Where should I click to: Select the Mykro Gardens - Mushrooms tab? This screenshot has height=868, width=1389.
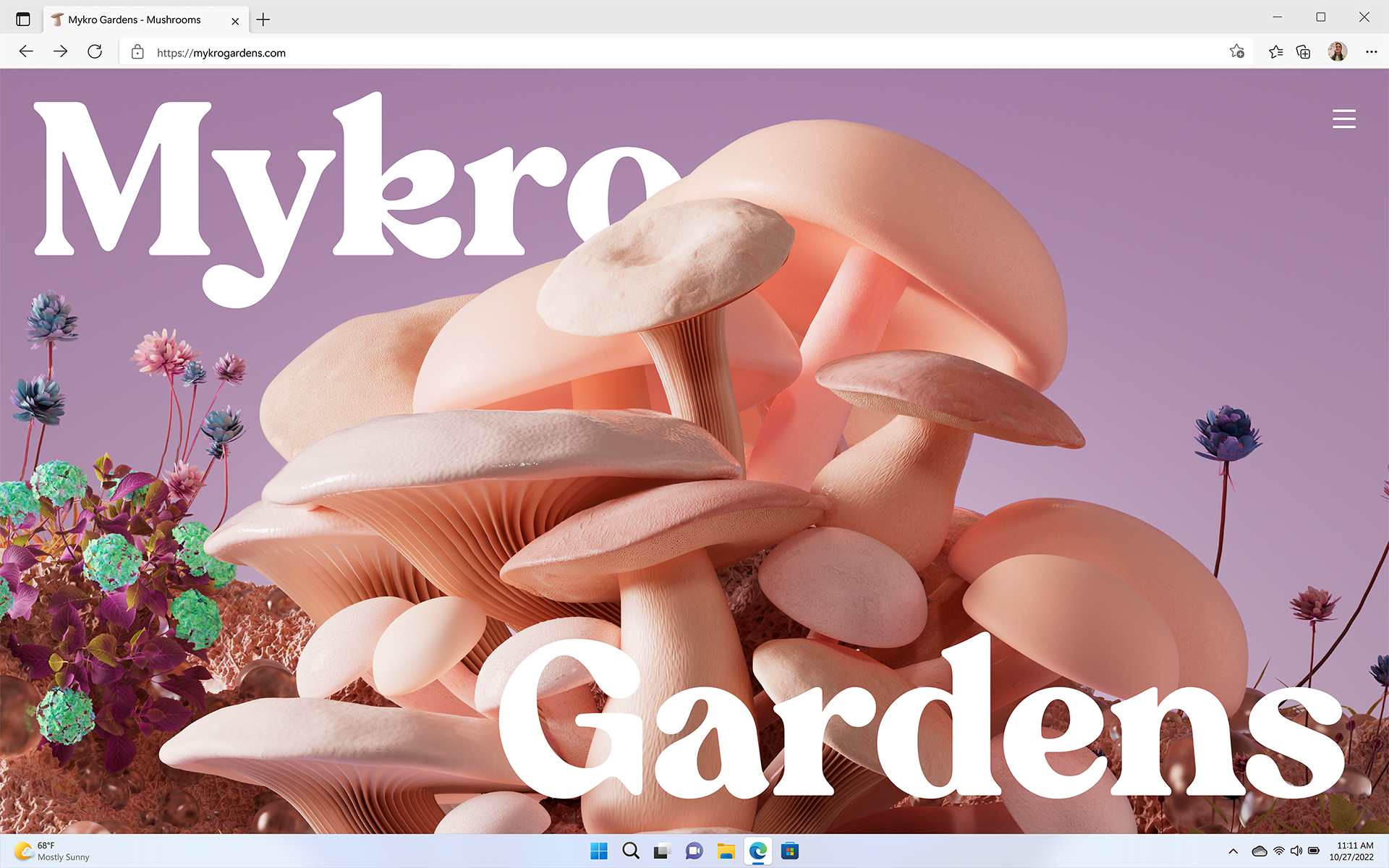pos(134,20)
